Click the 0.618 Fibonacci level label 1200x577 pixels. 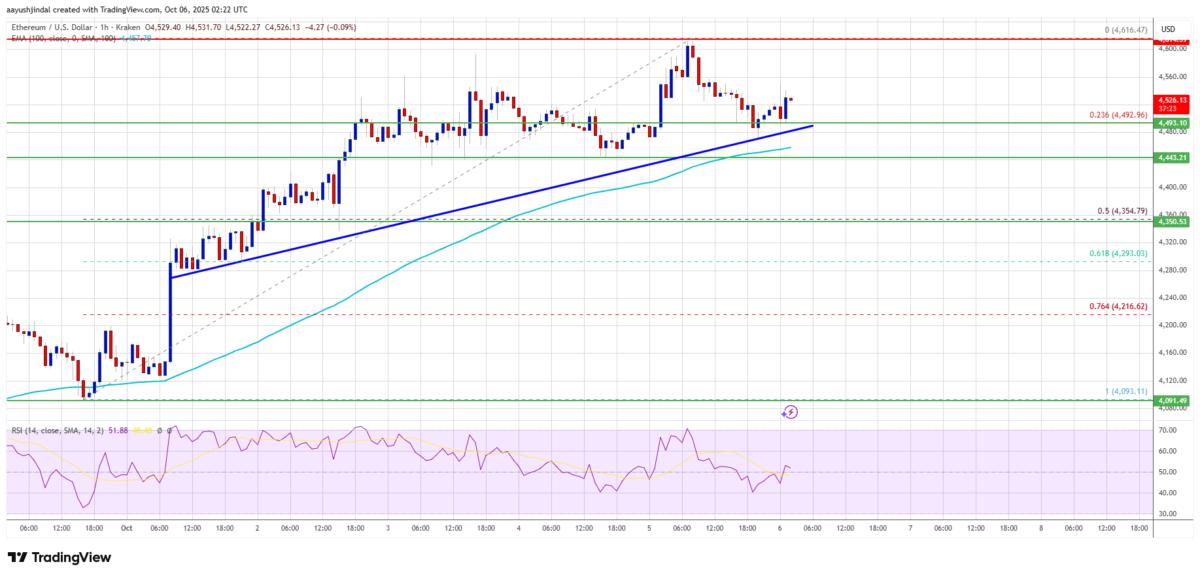tap(1118, 254)
